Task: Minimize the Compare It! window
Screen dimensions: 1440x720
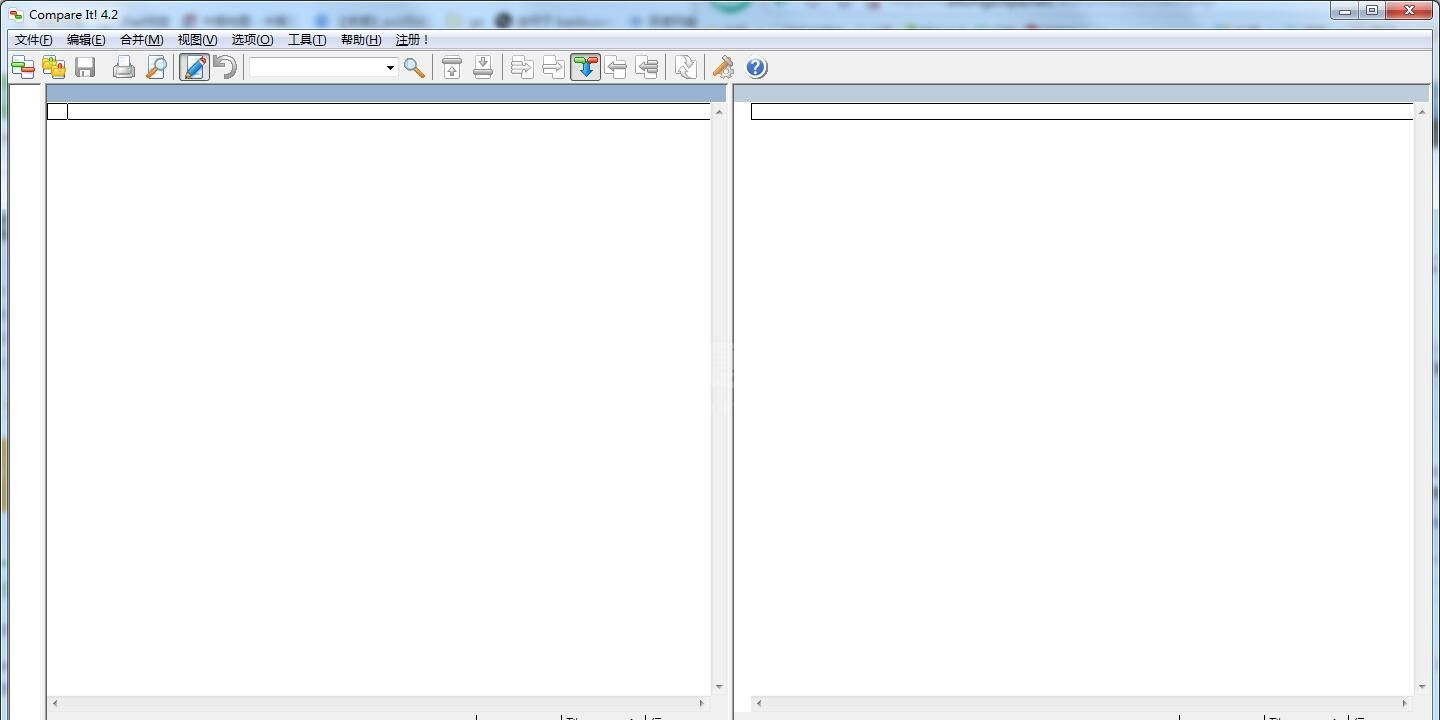Action: click(1345, 11)
